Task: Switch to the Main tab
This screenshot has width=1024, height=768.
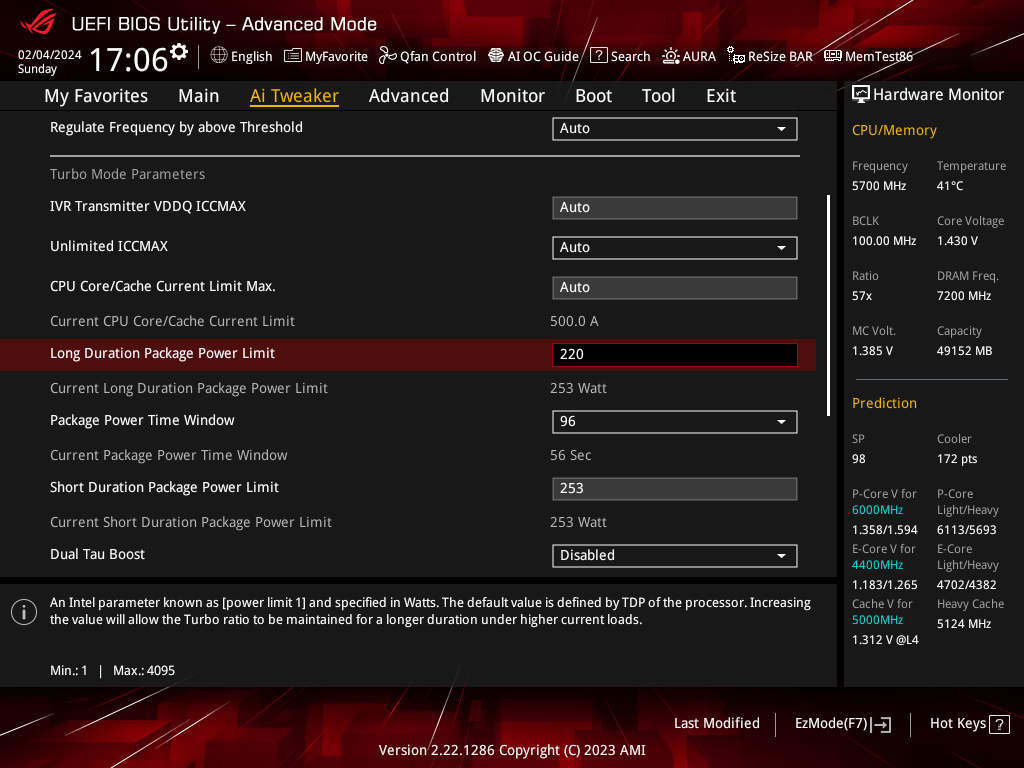Action: pos(199,96)
